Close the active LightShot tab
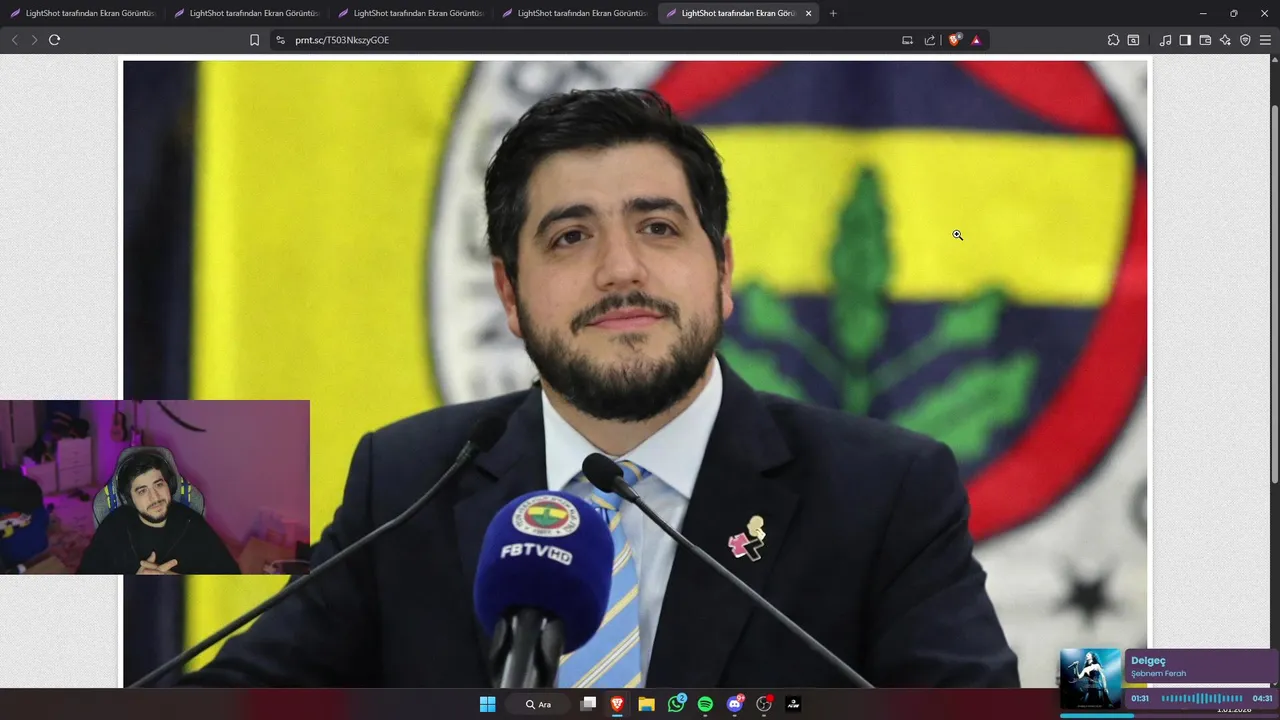1280x720 pixels. point(808,13)
